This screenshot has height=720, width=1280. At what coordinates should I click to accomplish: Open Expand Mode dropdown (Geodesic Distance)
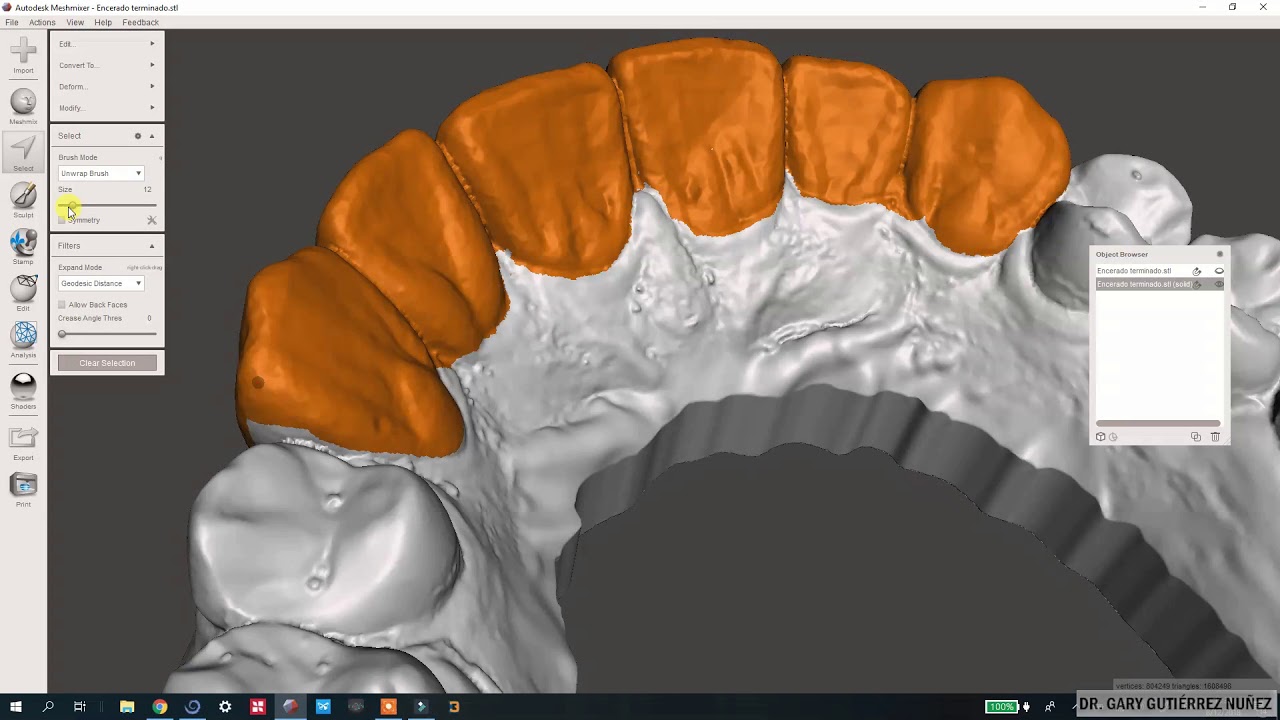pos(101,284)
